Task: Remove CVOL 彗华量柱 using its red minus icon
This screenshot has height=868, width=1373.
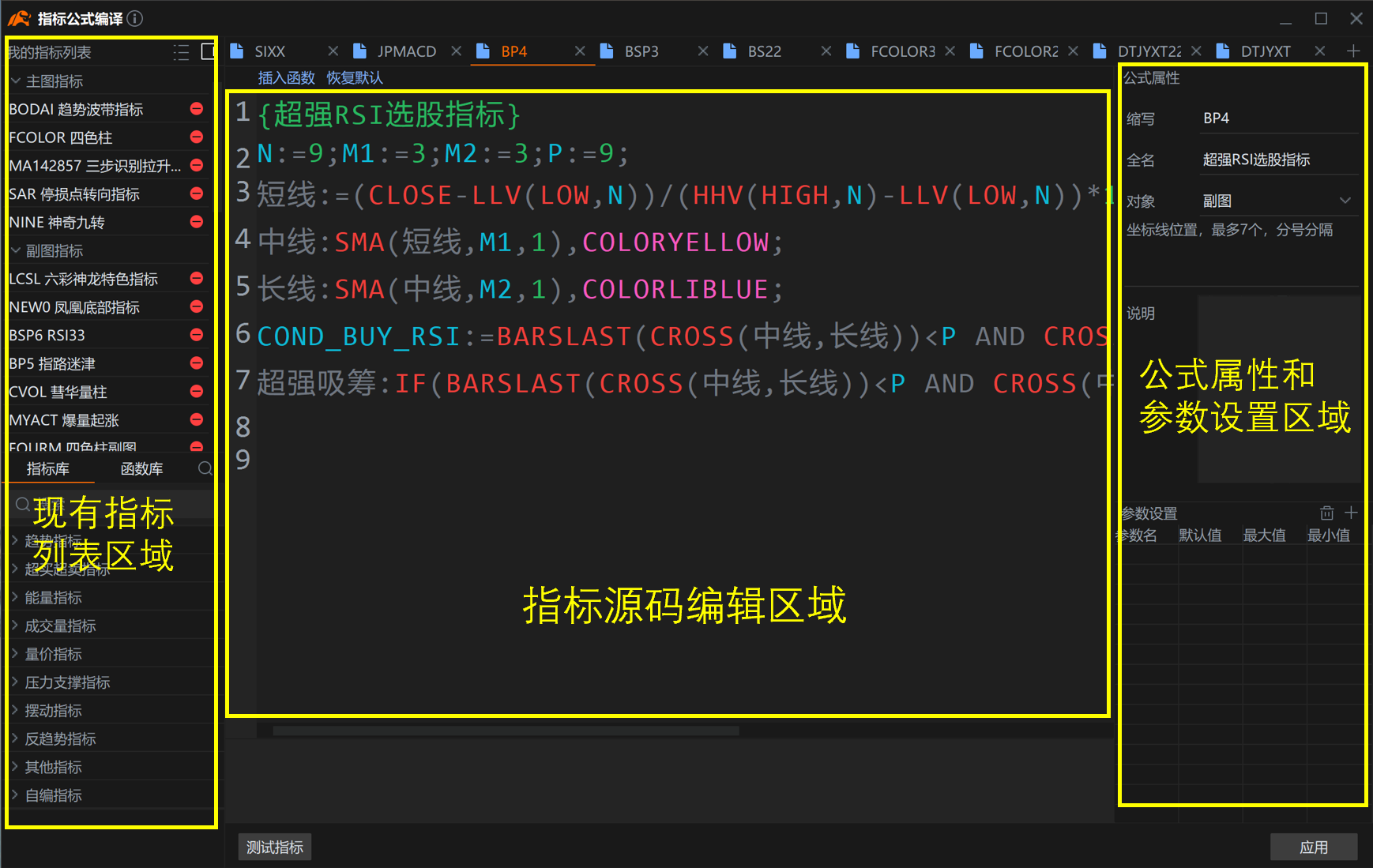Action: [197, 392]
